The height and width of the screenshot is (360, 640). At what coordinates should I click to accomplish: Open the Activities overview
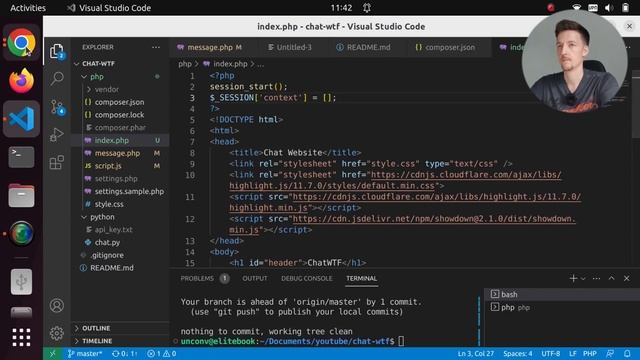coord(28,8)
